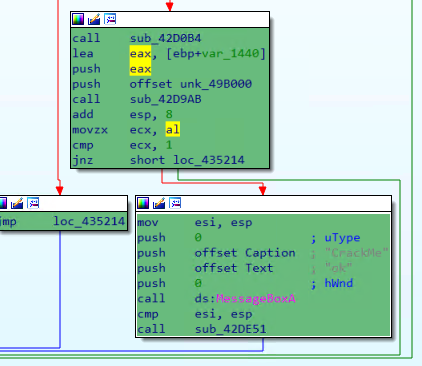Click the 'mov esi, esp' instruction
This screenshot has height=366, width=422.
(195, 223)
